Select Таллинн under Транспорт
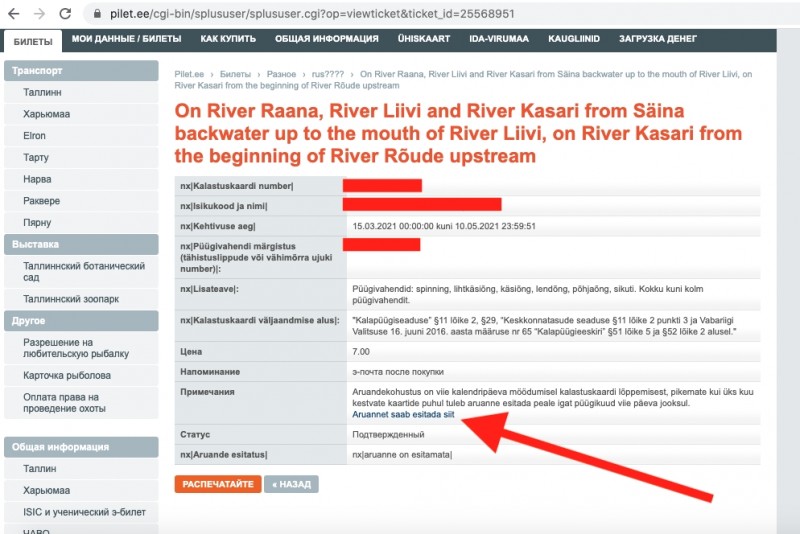This screenshot has width=800, height=534. (x=42, y=92)
